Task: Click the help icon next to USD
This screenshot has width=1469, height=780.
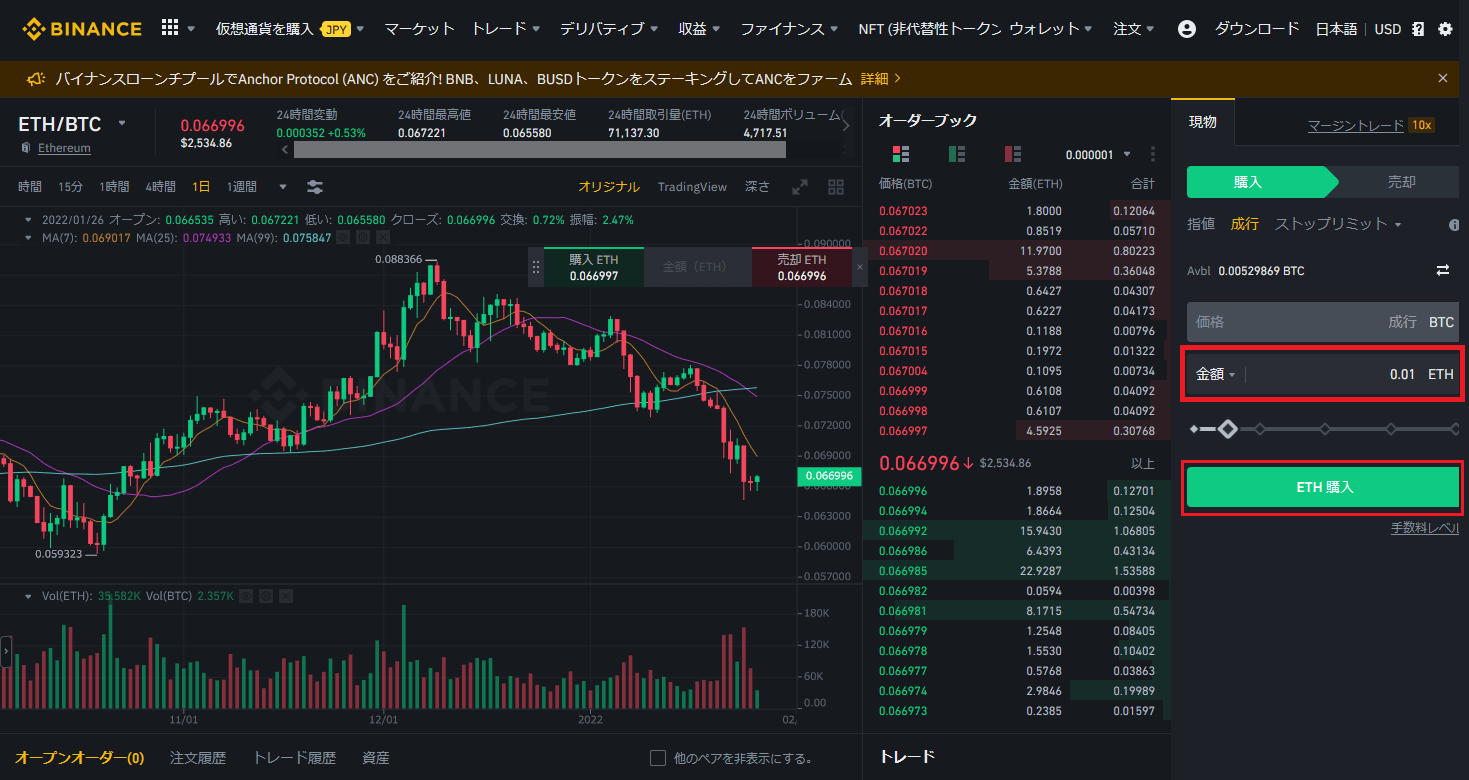Action: pos(1418,29)
